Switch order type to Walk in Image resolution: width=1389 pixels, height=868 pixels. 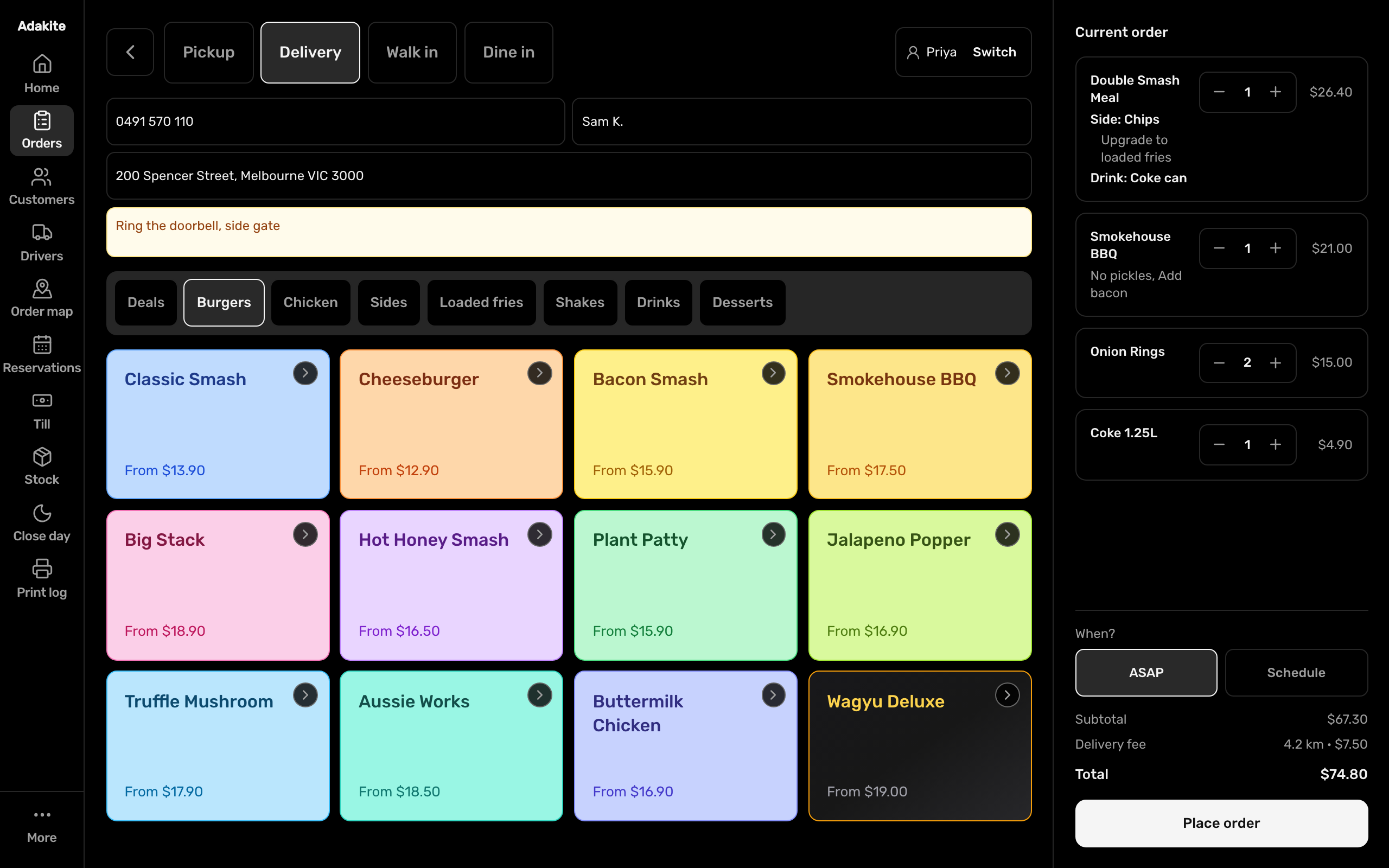[x=412, y=52]
